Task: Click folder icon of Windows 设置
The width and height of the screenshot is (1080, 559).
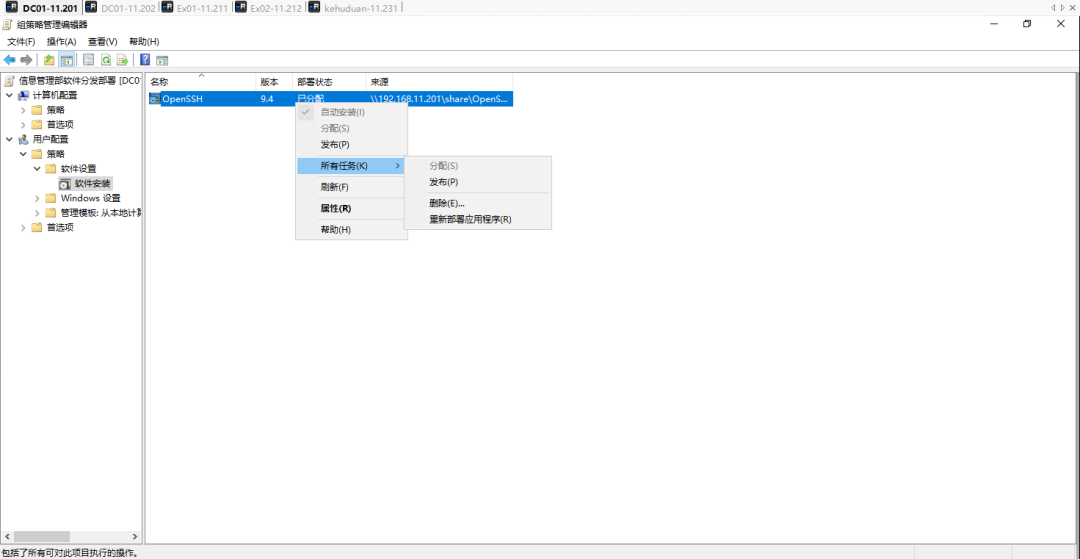Action: point(51,198)
